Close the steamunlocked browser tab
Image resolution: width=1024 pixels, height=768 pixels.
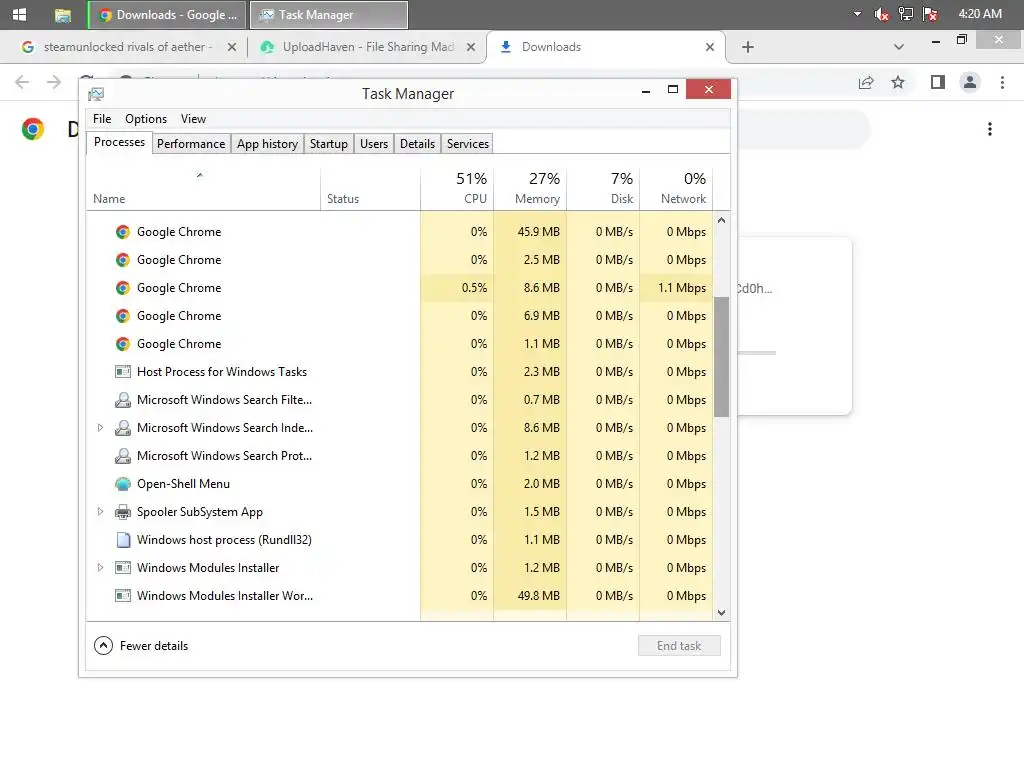pos(232,47)
